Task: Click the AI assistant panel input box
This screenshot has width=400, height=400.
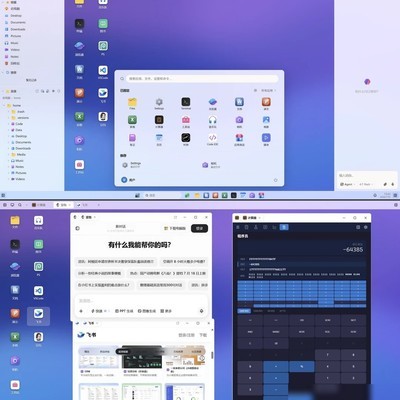Action: (x=367, y=175)
